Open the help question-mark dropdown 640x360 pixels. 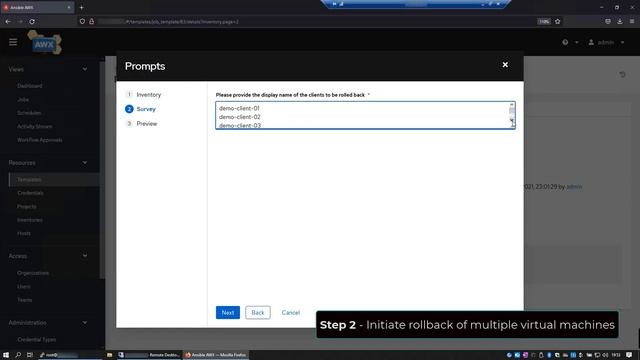570,42
